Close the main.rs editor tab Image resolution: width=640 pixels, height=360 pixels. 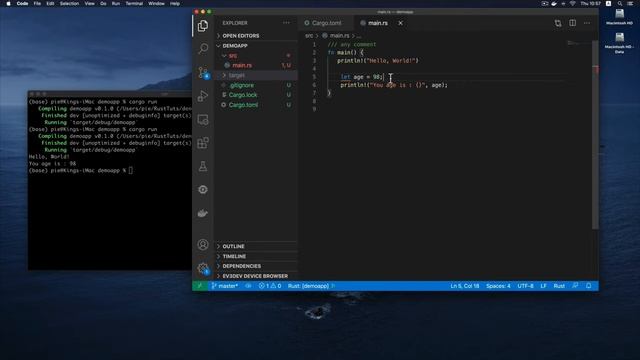[400, 23]
